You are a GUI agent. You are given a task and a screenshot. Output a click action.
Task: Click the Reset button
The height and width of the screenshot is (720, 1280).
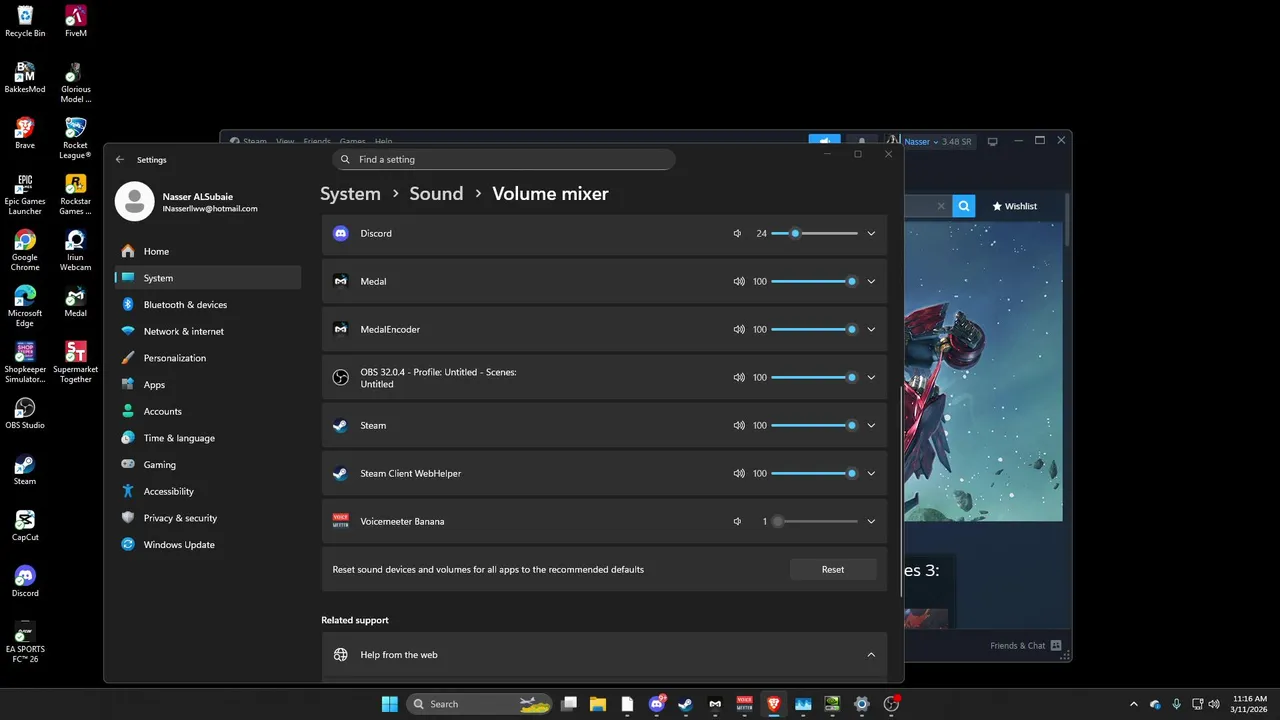[833, 569]
